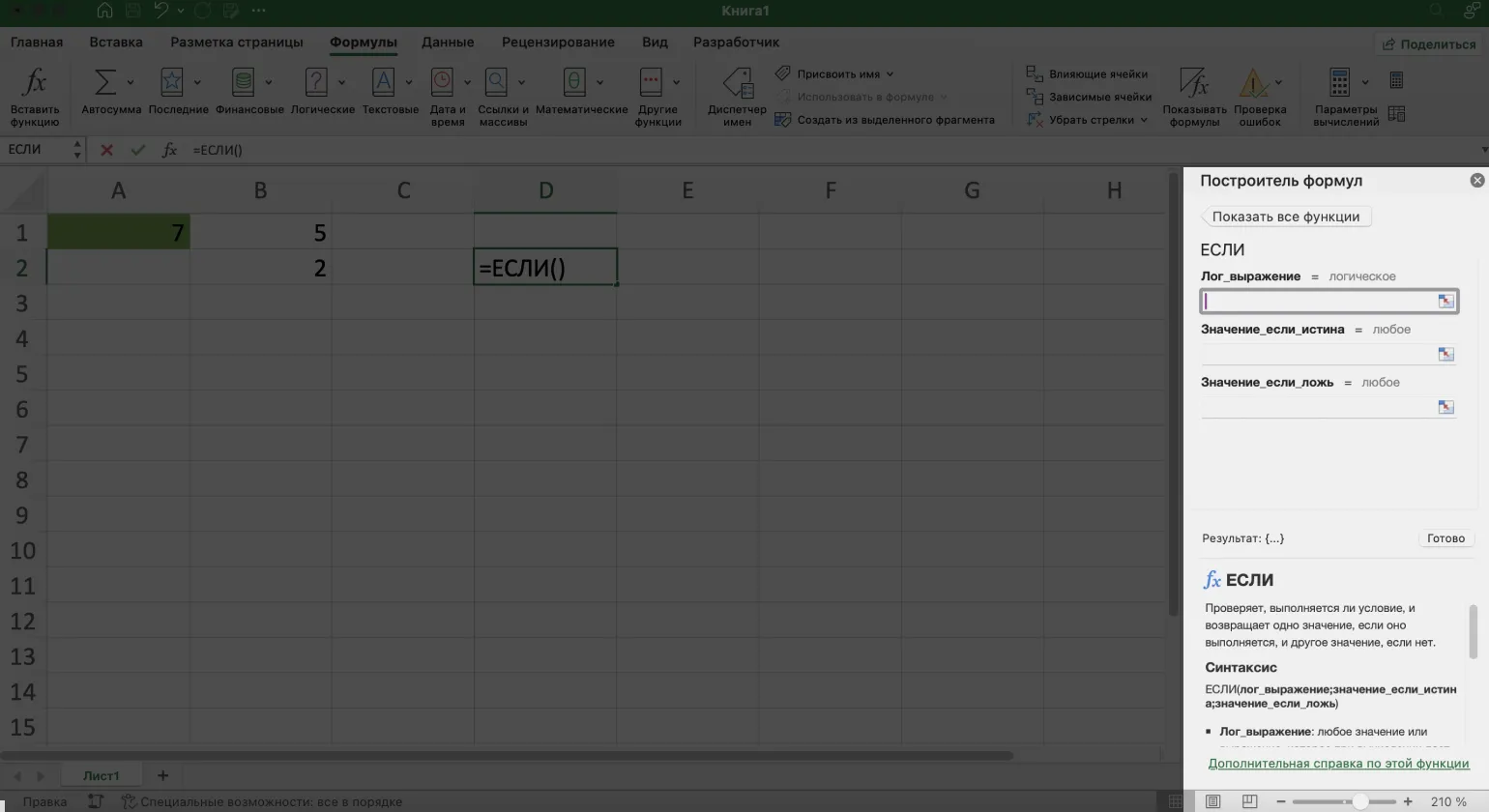Image resolution: width=1489 pixels, height=812 pixels.
Task: Expand the AutoSum dropdown arrow
Action: [x=131, y=82]
